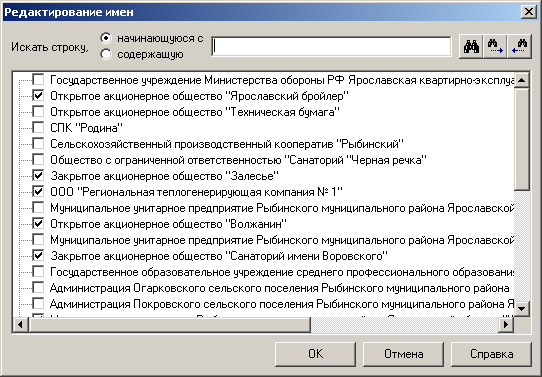This screenshot has height=377, width=542.
Task: Click the vertical scrollbar down arrow
Action: tap(522, 308)
